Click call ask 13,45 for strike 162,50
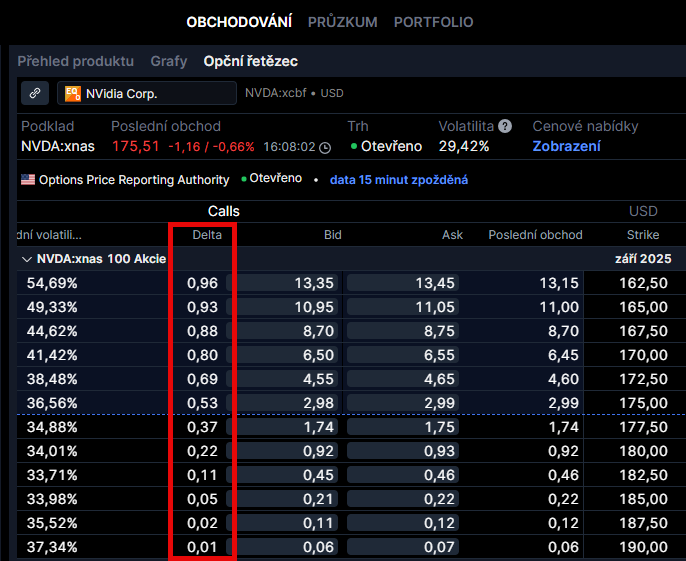The width and height of the screenshot is (686, 561). 402,283
